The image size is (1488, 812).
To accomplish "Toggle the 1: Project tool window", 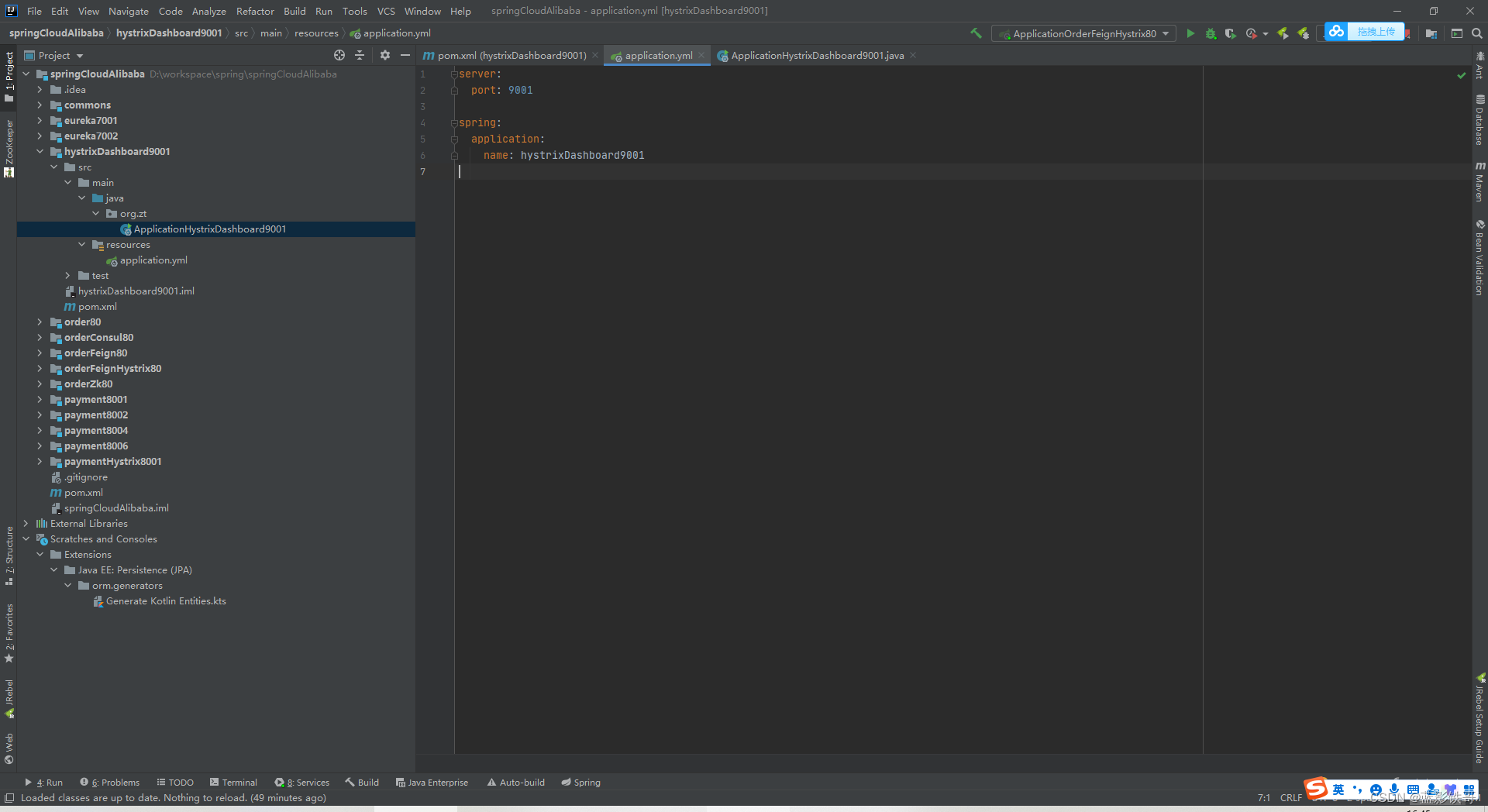I will pyautogui.click(x=9, y=77).
